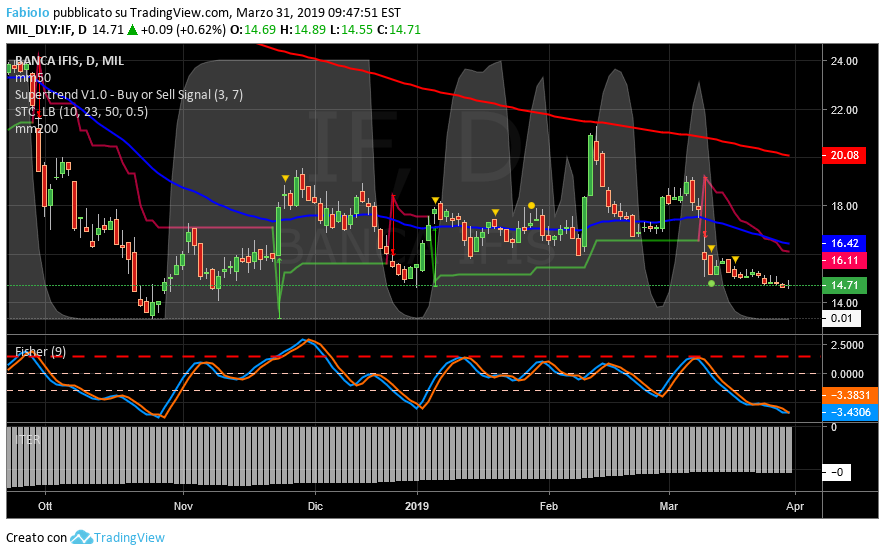The width and height of the screenshot is (885, 555).
Task: Click the 22.00 price axis tick
Action: pos(844,110)
